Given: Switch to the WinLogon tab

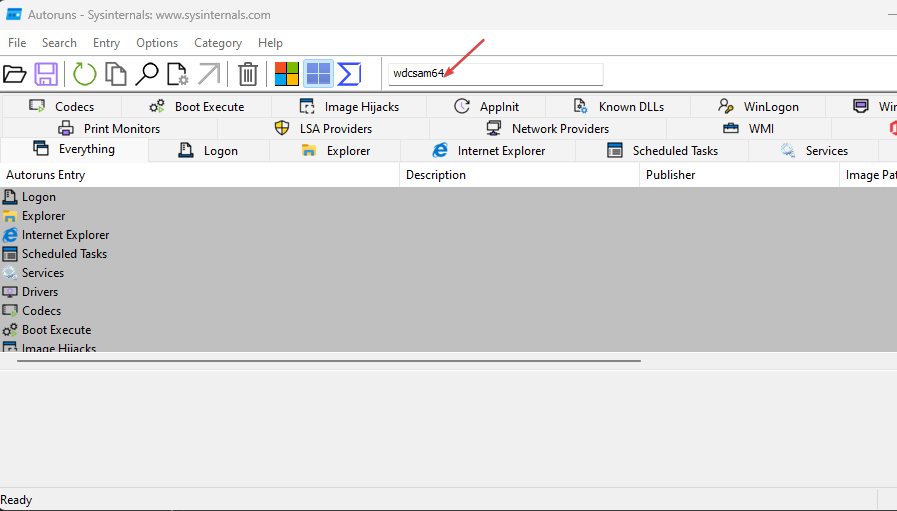Looking at the screenshot, I should pyautogui.click(x=758, y=106).
